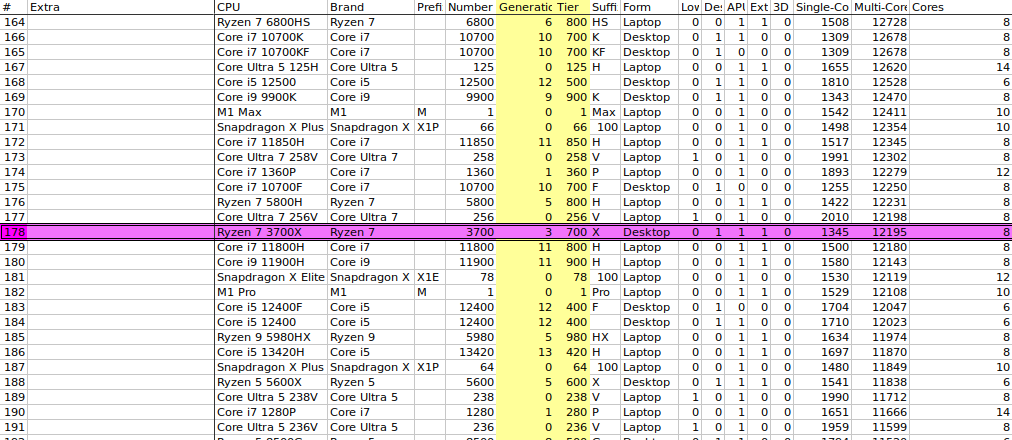Select the Core i7 10700K CPU cell
Viewport: 1012px width, 440px height.
[271, 37]
